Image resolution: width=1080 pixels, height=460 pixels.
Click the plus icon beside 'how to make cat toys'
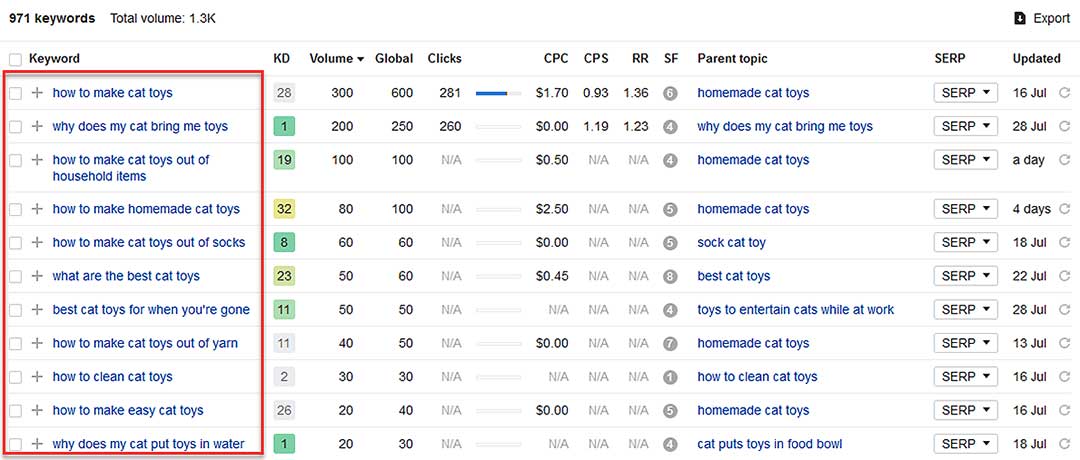(x=37, y=93)
